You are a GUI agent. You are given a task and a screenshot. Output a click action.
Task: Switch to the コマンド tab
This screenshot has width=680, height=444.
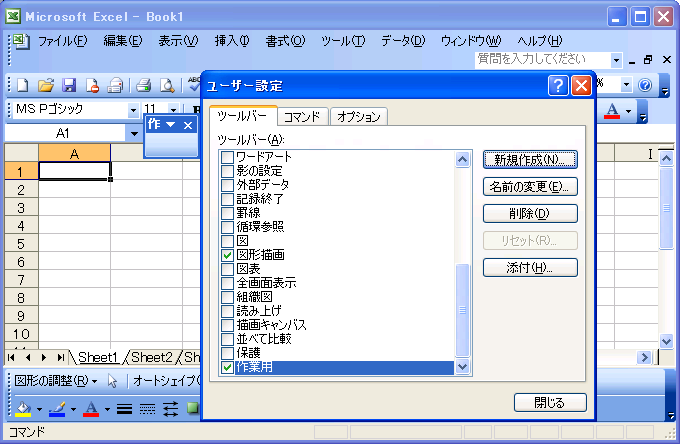point(302,116)
